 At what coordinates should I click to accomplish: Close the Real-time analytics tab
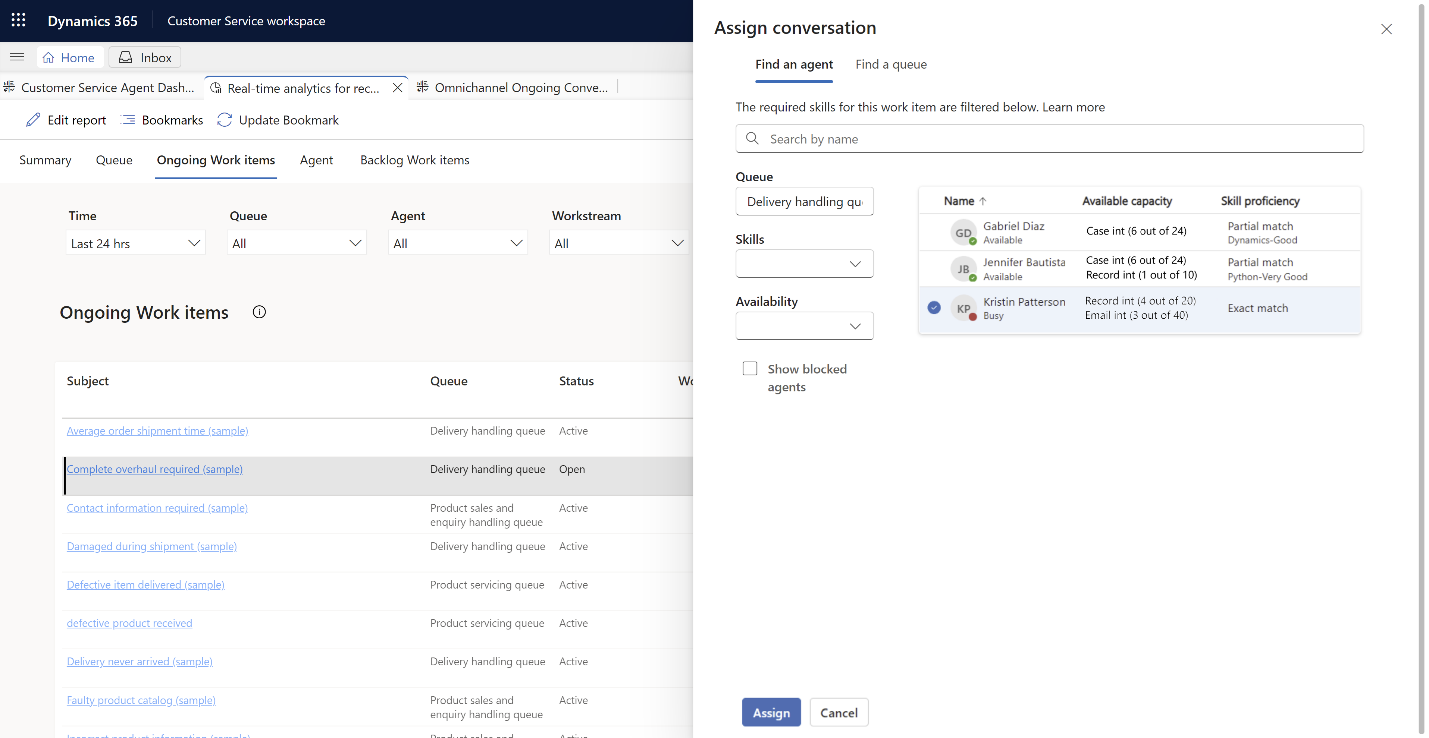click(x=397, y=88)
